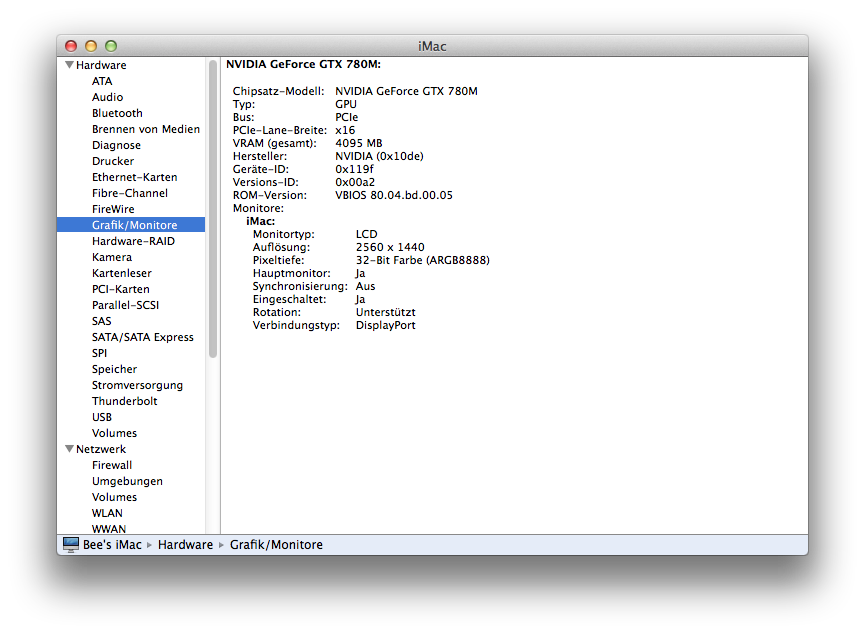Collapse the Netzwerk section triangle
This screenshot has width=865, height=634.
pos(70,449)
